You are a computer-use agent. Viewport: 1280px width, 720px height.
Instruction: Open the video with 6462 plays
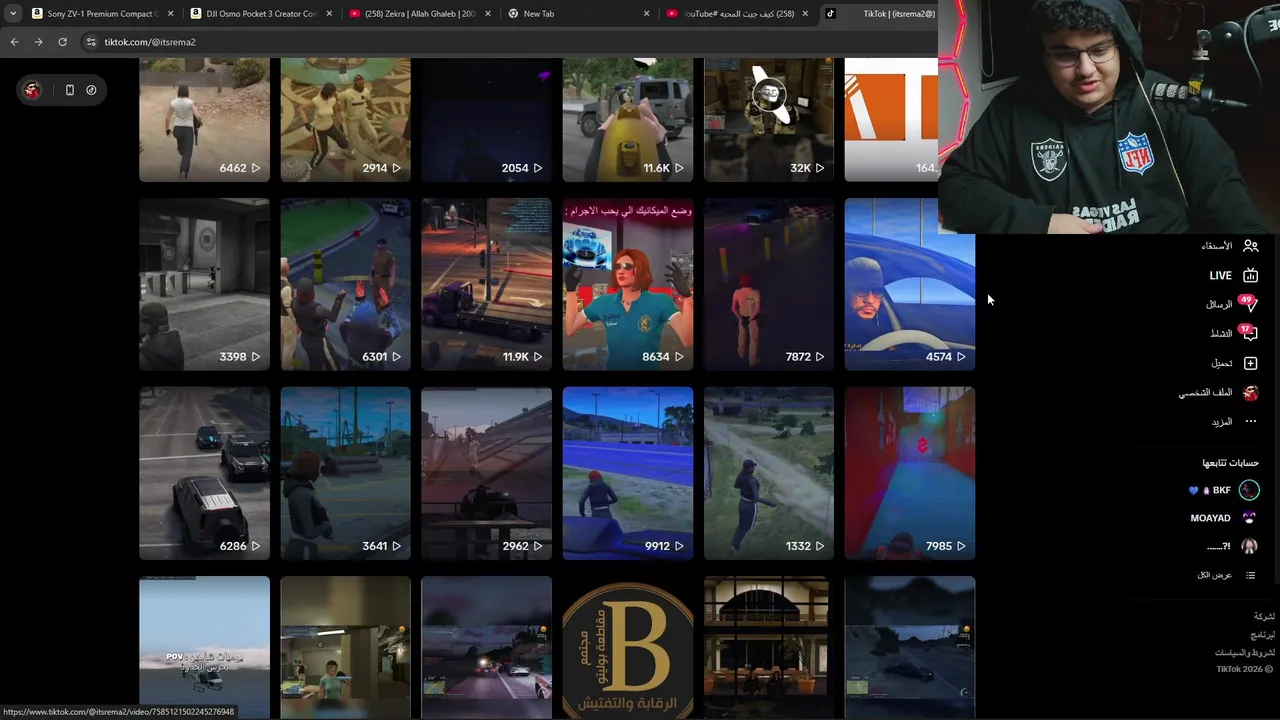[x=204, y=120]
